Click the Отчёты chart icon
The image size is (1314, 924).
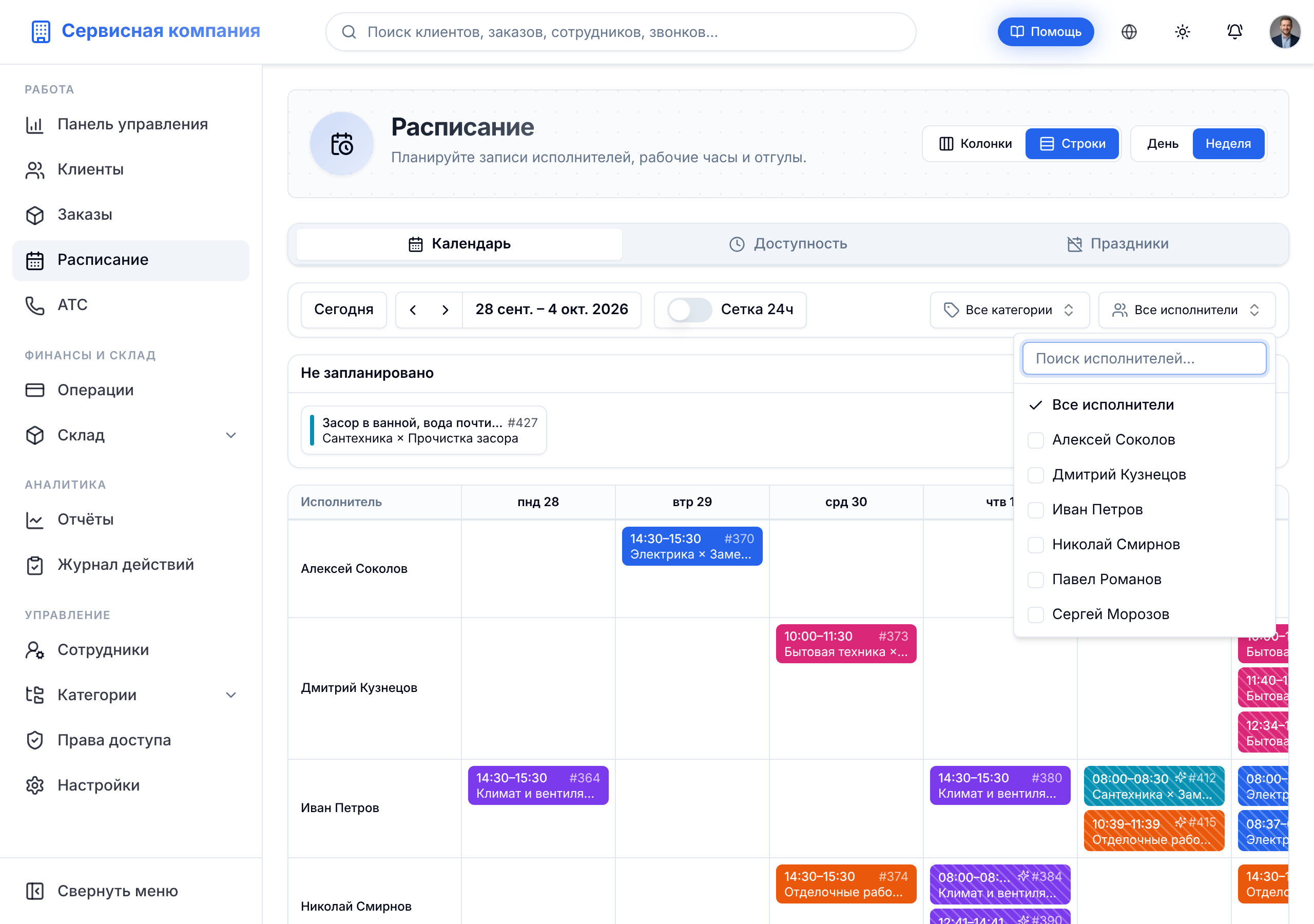pos(35,519)
